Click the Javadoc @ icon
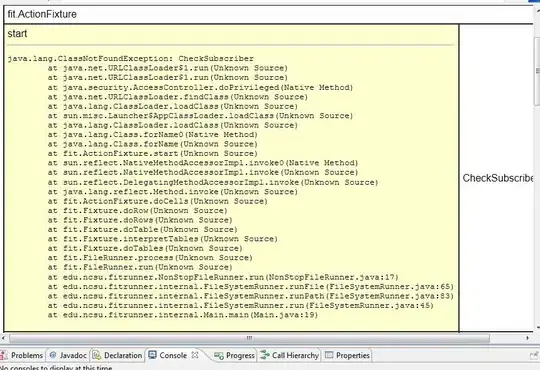Viewport: 540px width, 370px height. tap(53, 355)
